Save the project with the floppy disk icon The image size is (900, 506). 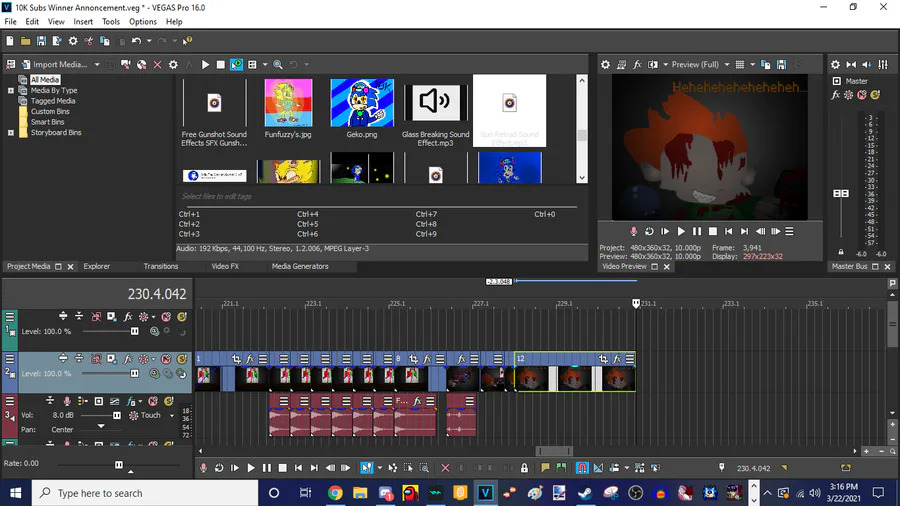(x=41, y=41)
